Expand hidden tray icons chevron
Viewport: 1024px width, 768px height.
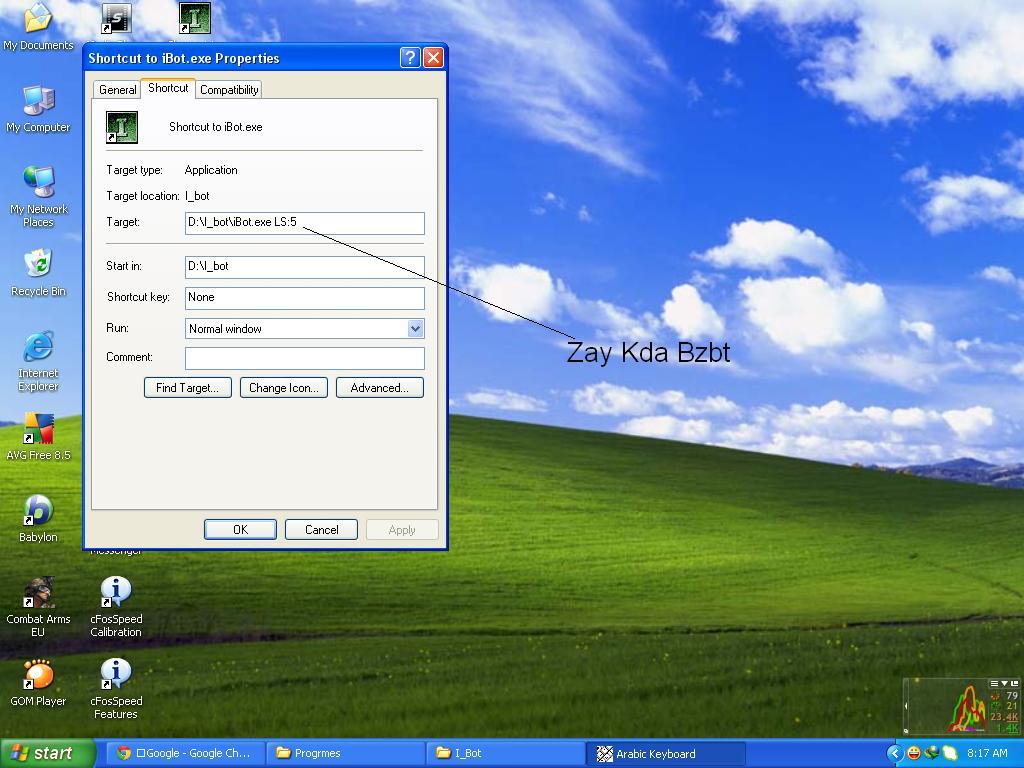[895, 754]
